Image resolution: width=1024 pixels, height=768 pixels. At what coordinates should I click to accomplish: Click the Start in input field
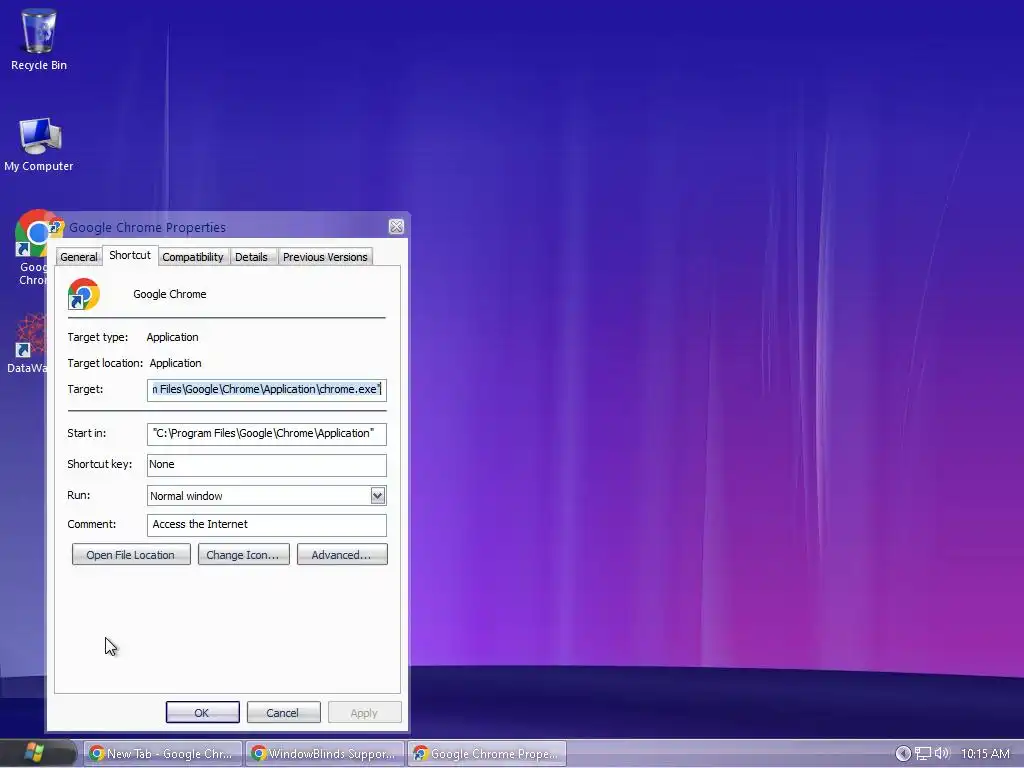coord(266,434)
